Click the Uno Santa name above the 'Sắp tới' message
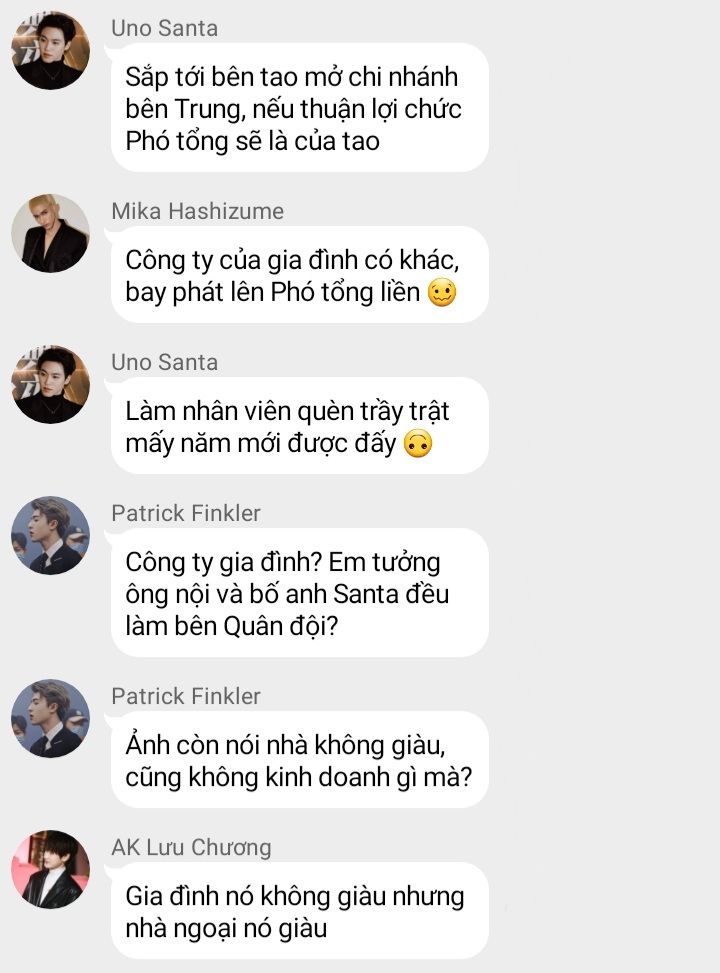 (x=164, y=28)
